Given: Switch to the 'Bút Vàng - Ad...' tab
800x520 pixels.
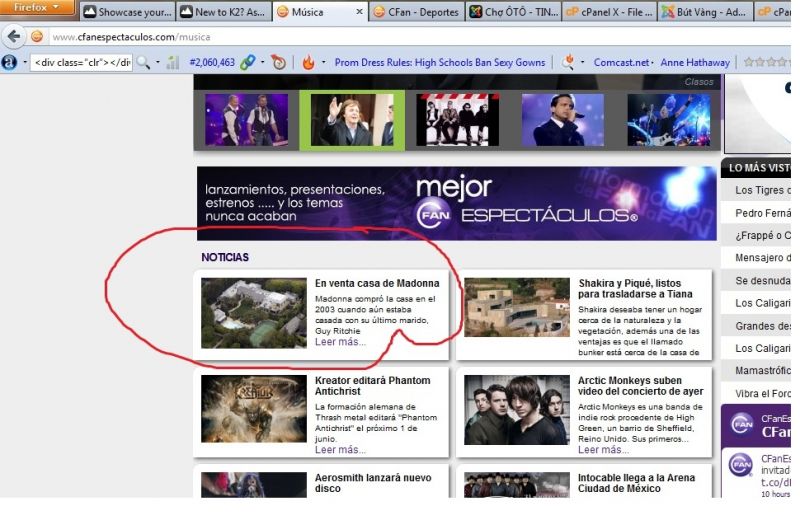Looking at the screenshot, I should pyautogui.click(x=706, y=12).
